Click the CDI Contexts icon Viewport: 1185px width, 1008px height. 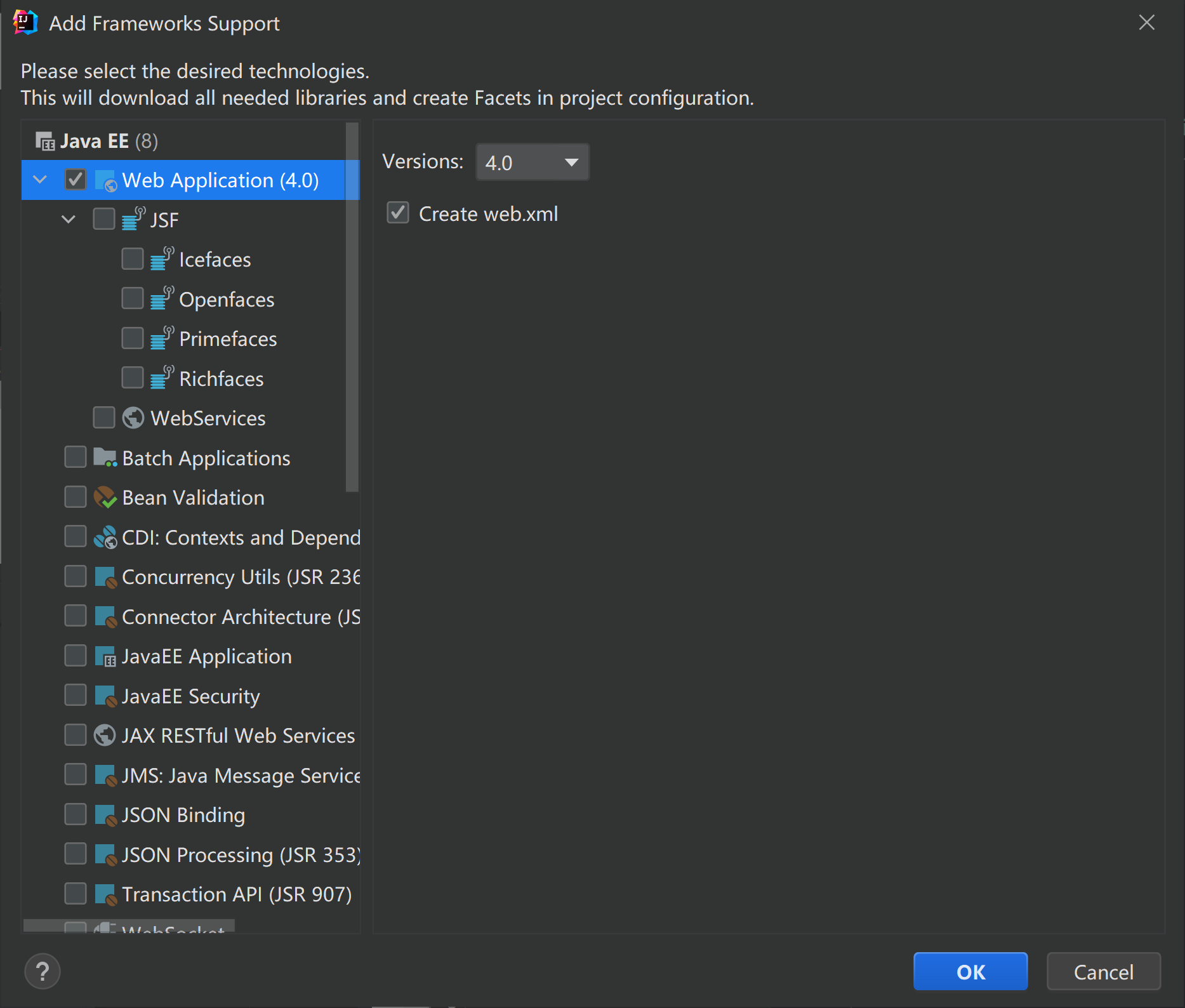(x=105, y=538)
